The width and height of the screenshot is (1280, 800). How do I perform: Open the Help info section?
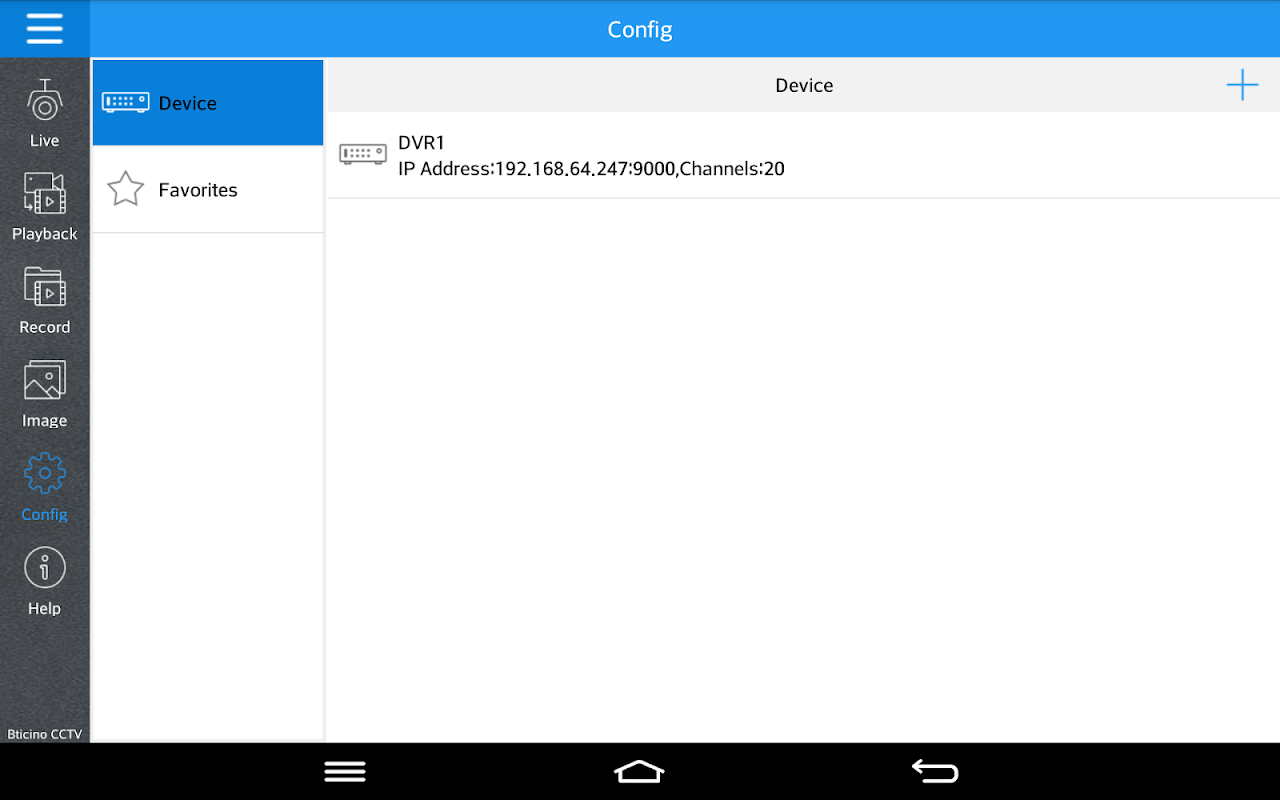coord(44,582)
